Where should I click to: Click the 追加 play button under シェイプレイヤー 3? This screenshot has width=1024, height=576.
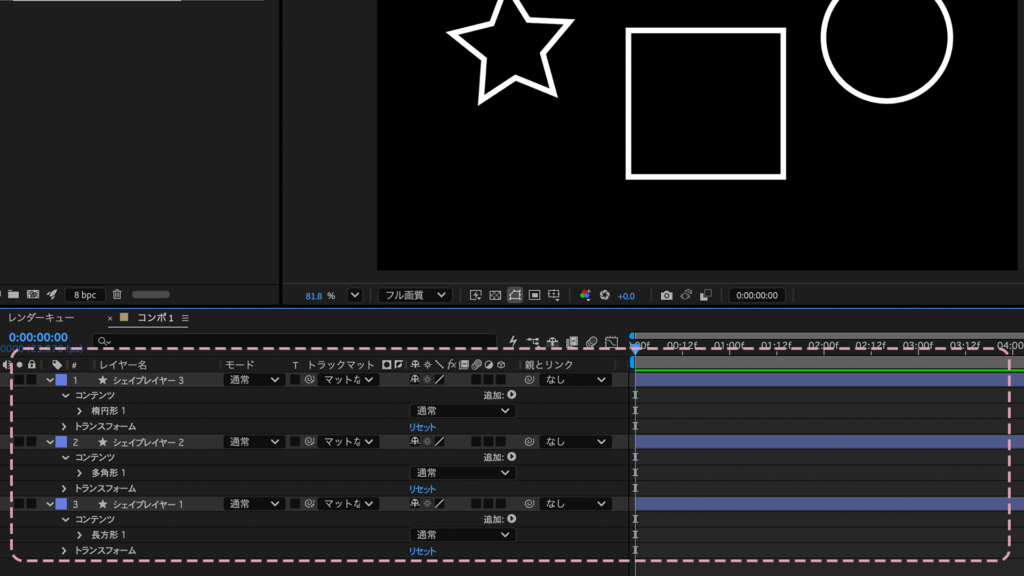pyautogui.click(x=512, y=394)
